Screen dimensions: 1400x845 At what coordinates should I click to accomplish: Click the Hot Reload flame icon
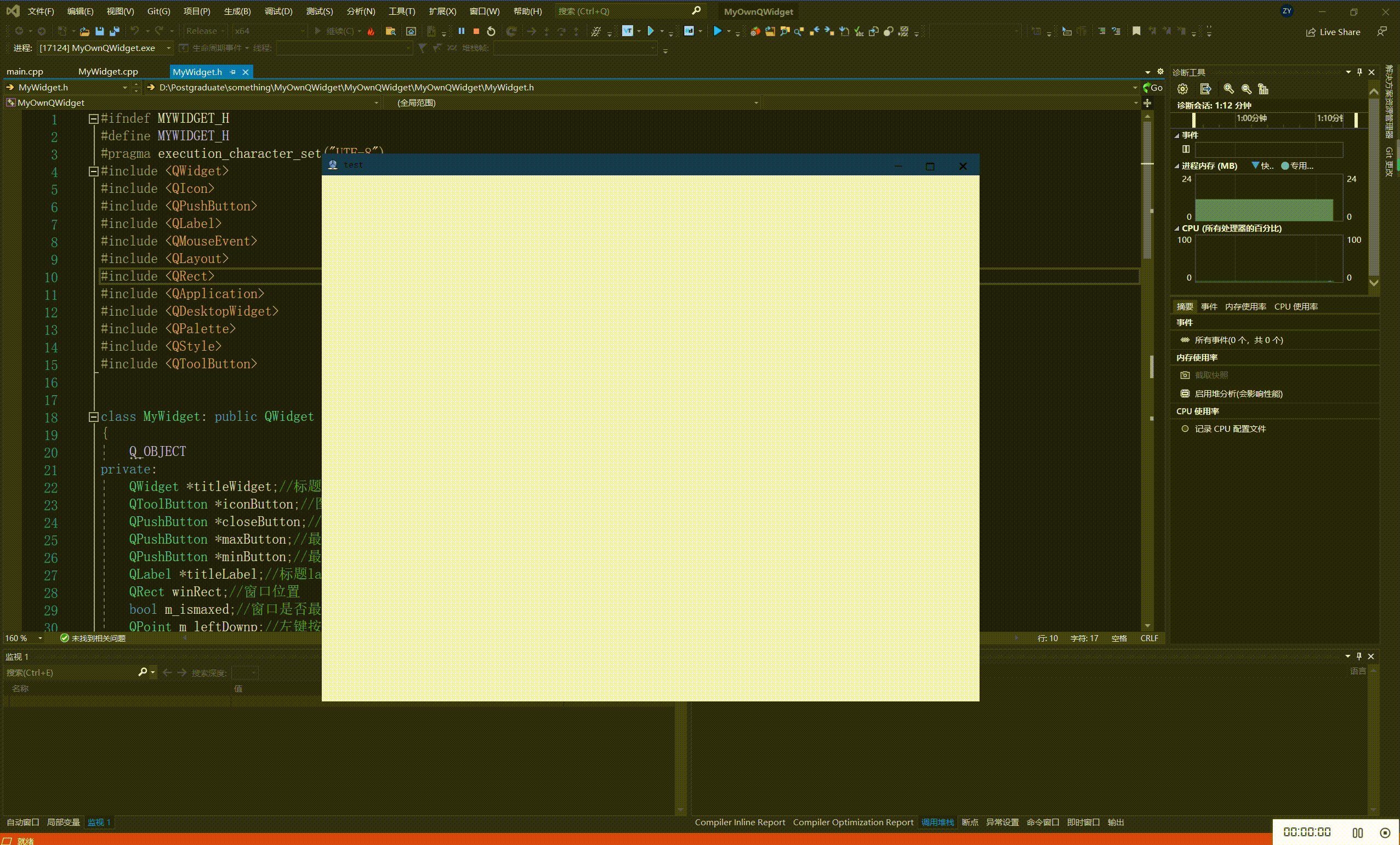[371, 31]
